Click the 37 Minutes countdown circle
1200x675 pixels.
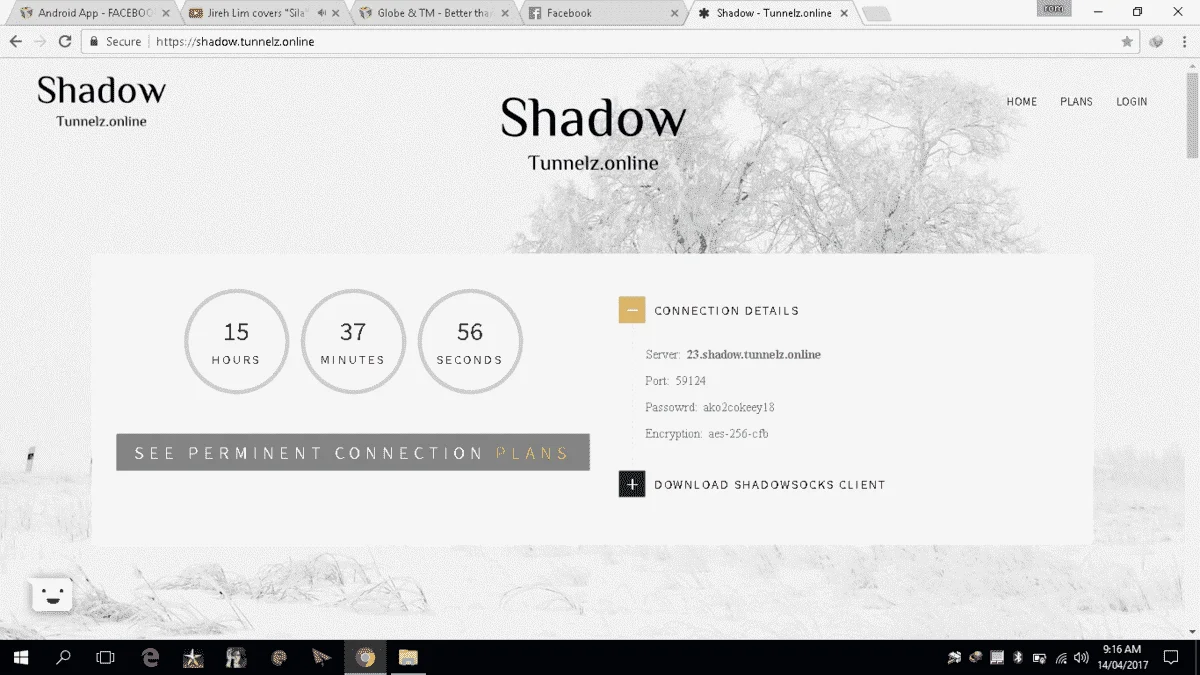click(353, 341)
